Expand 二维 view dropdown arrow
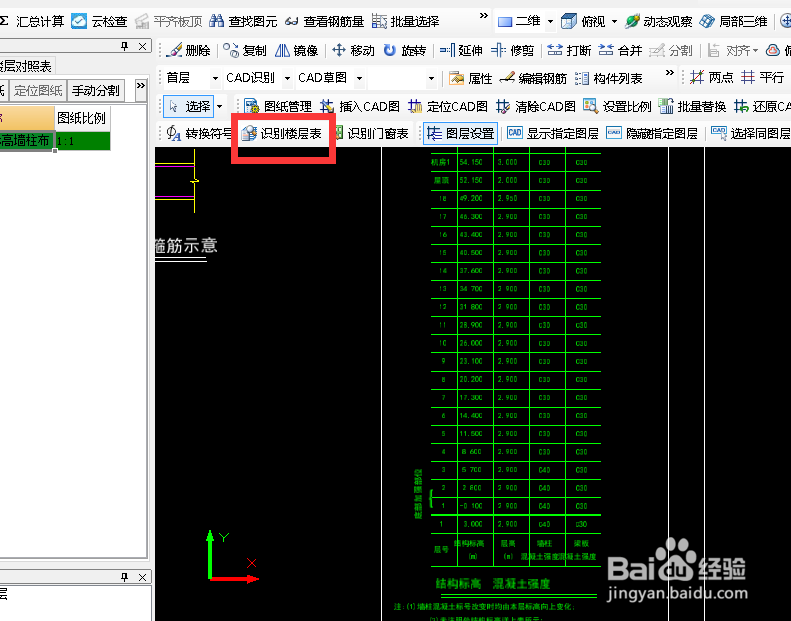 click(550, 22)
